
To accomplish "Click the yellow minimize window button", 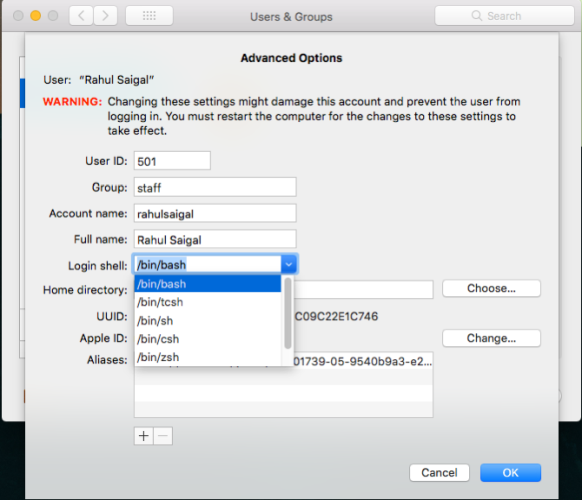I will (36, 16).
